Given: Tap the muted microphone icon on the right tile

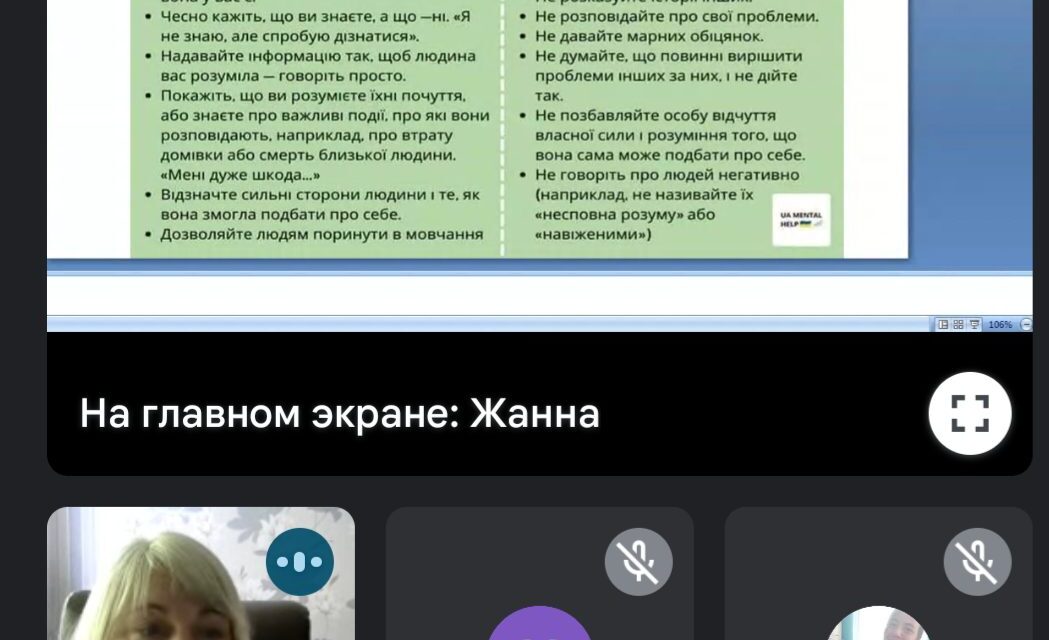Looking at the screenshot, I should 977,562.
